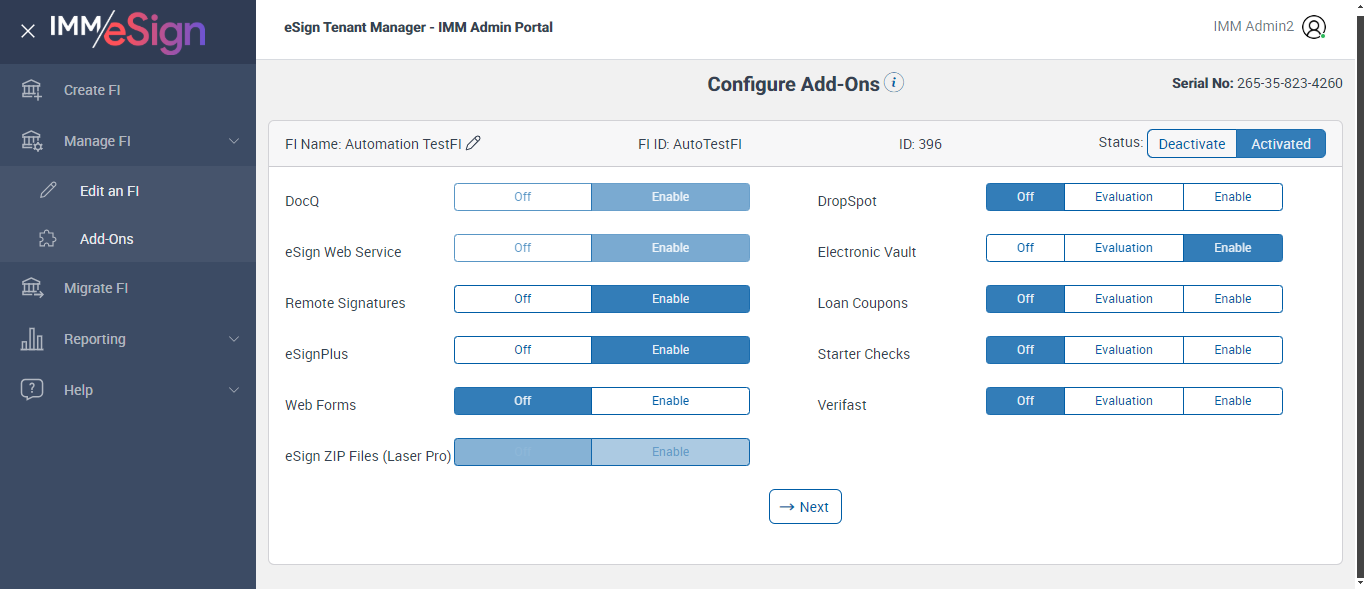The height and width of the screenshot is (589, 1366).
Task: Enable the Web Forms add-on
Action: (x=670, y=401)
